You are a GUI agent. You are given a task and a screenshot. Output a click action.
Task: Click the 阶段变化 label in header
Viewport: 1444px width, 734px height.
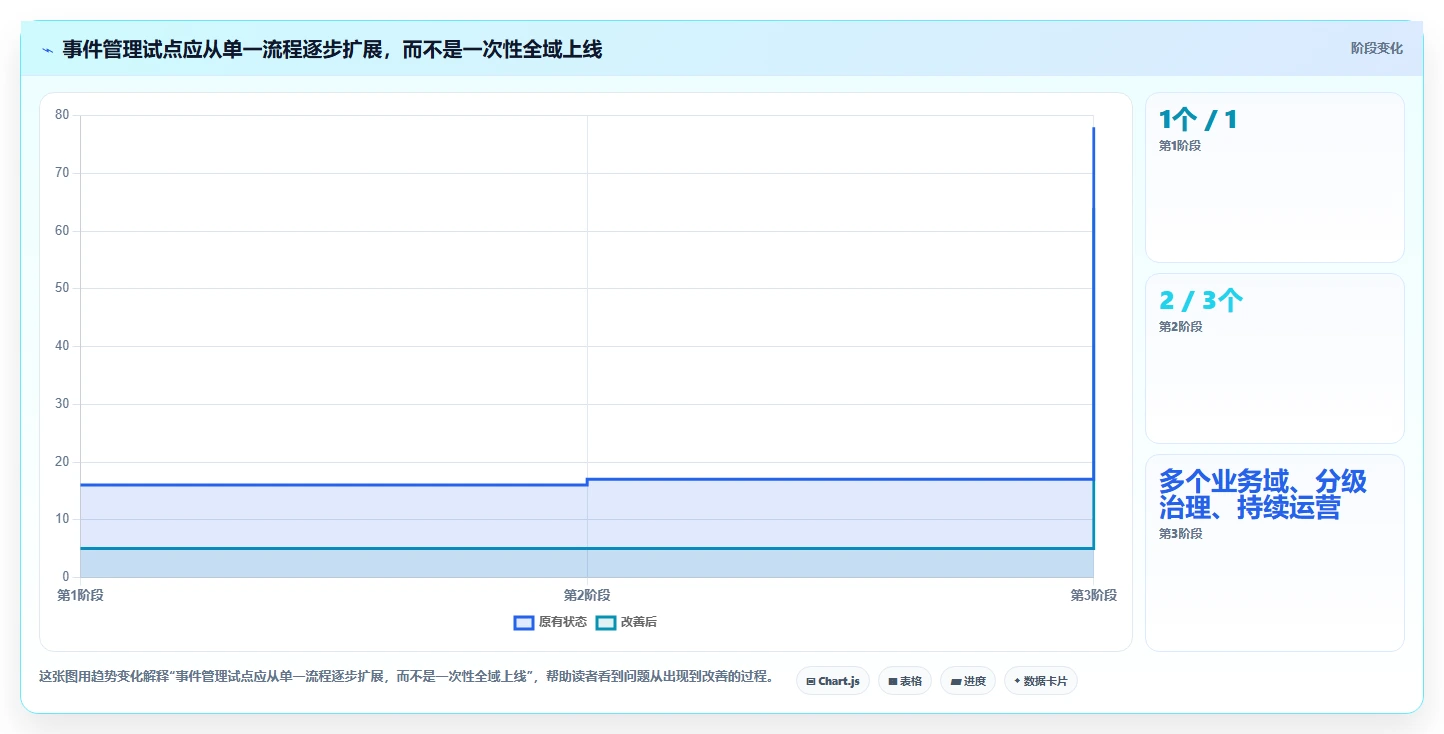point(1377,48)
